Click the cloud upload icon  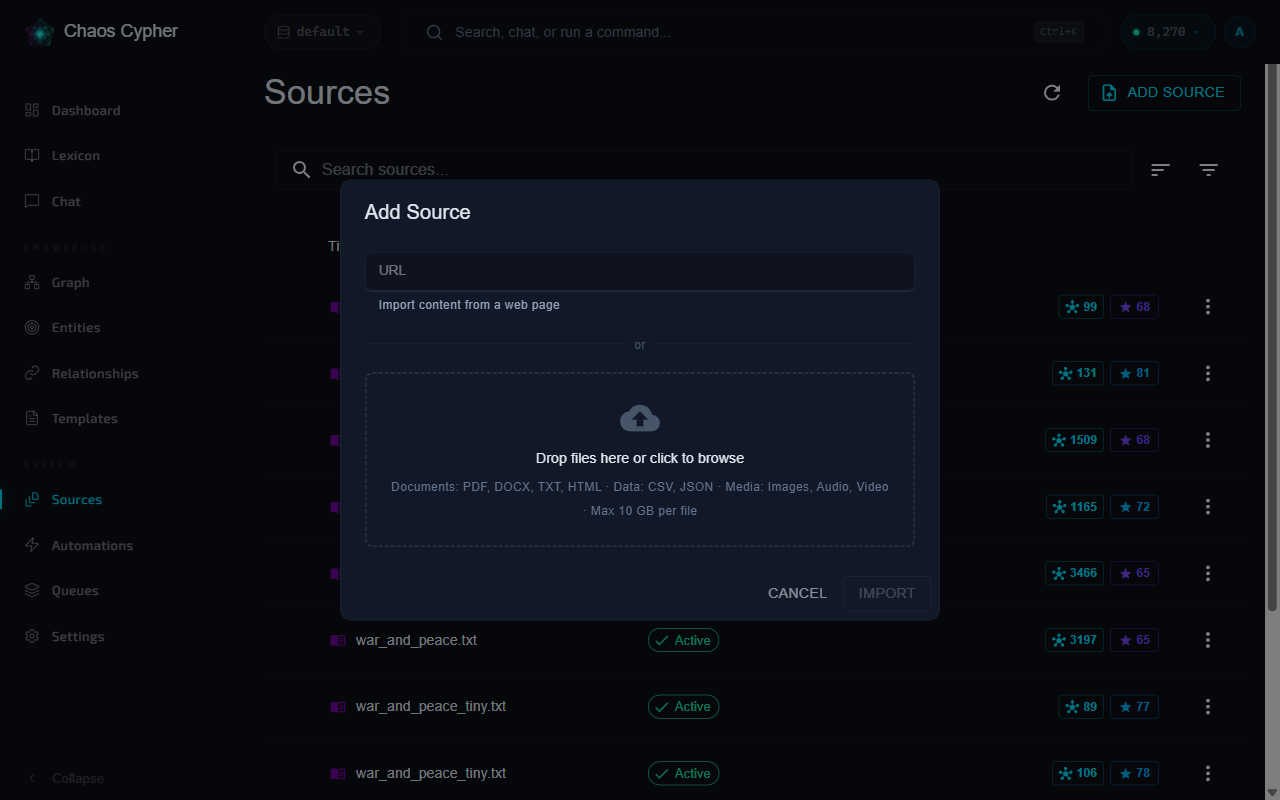click(640, 418)
